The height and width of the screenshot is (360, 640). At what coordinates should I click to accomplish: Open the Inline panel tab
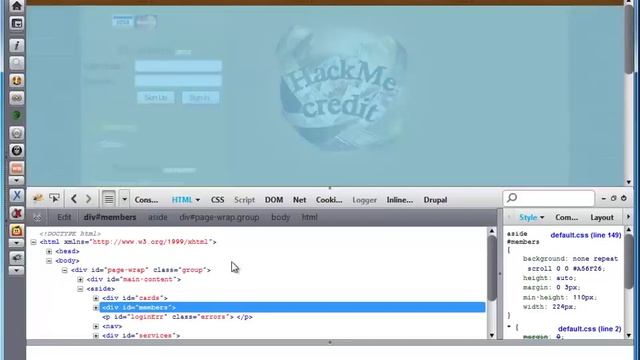(x=400, y=200)
